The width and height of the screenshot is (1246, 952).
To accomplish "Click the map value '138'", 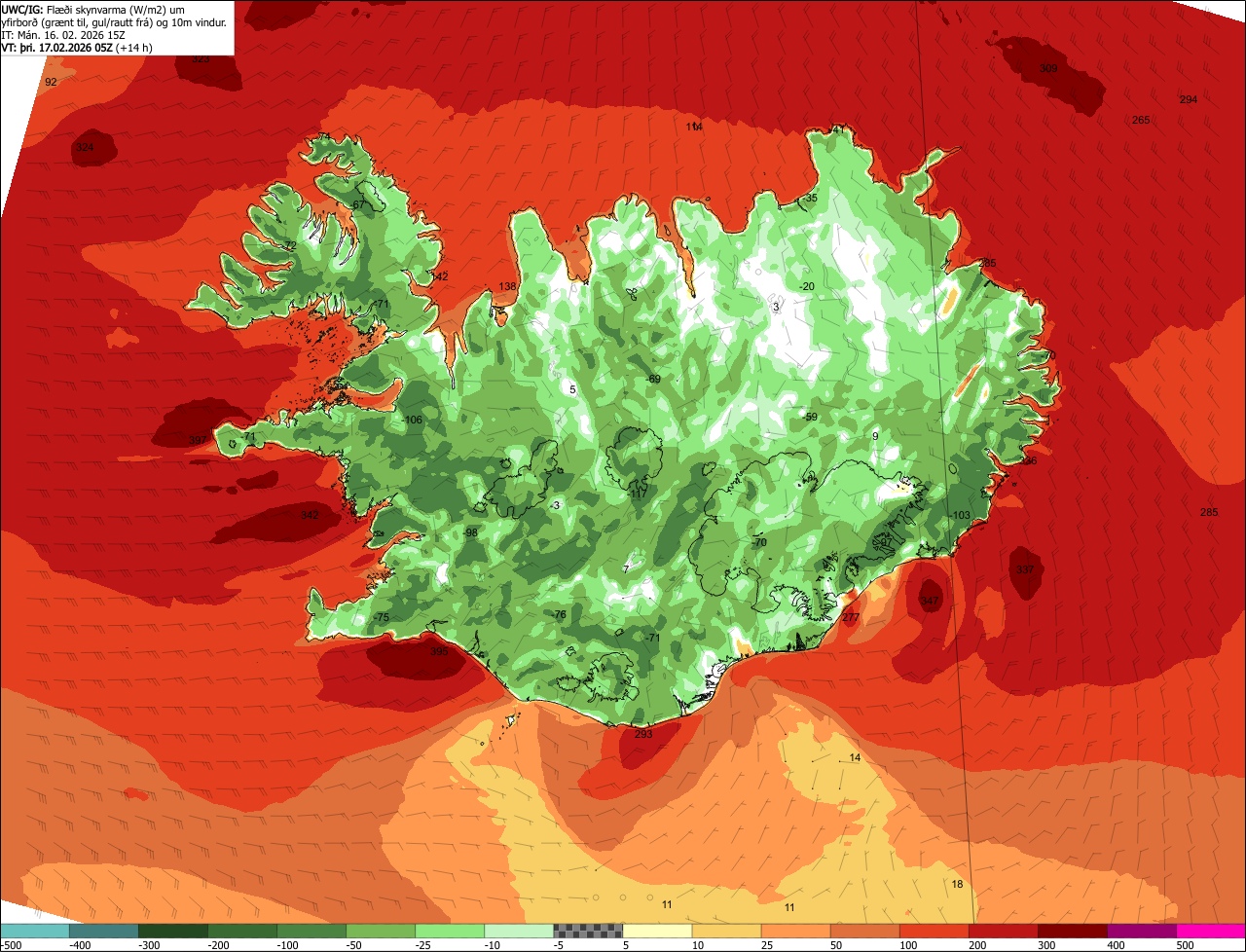I will [x=508, y=286].
